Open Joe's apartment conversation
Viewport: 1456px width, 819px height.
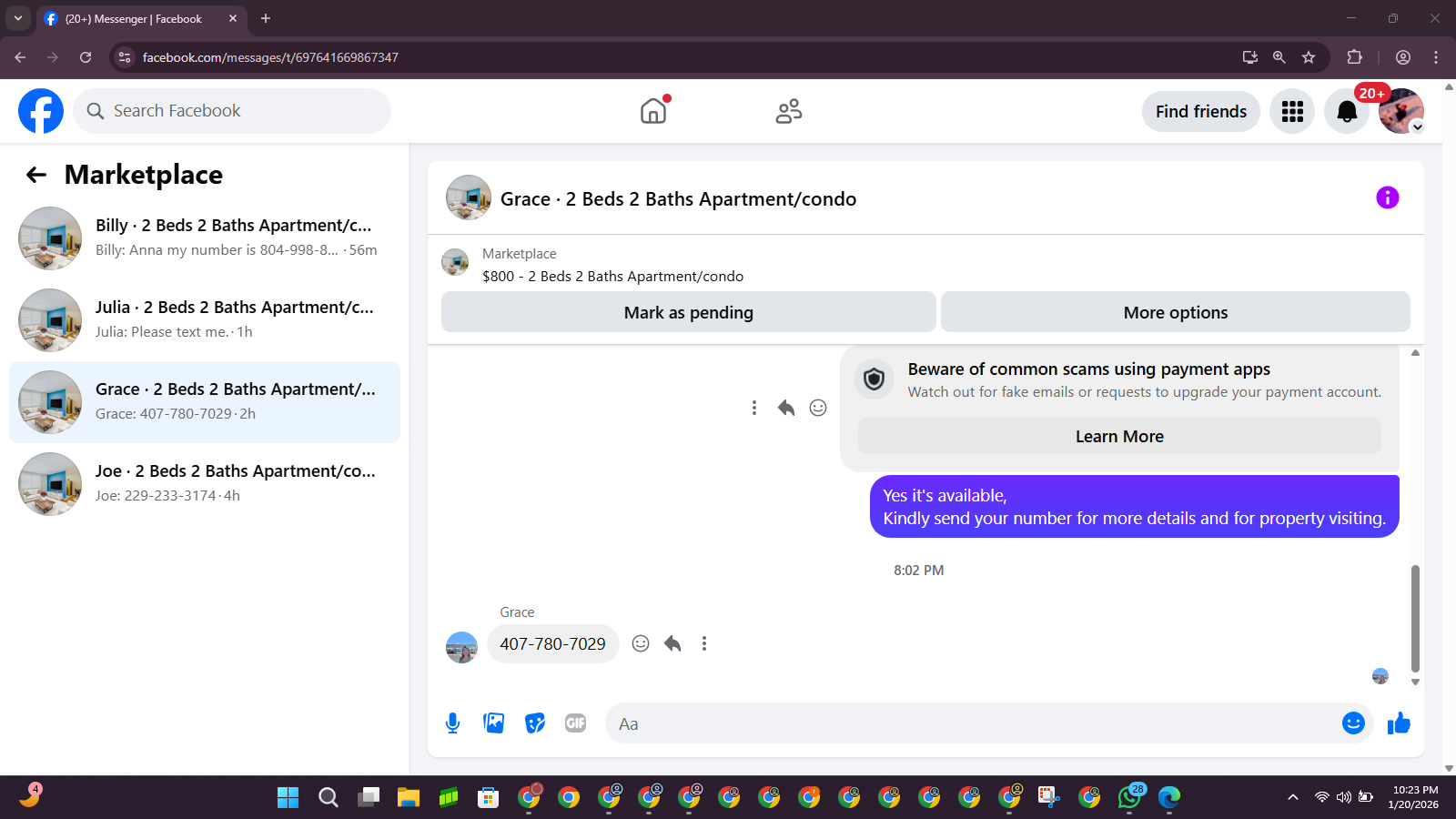click(205, 484)
